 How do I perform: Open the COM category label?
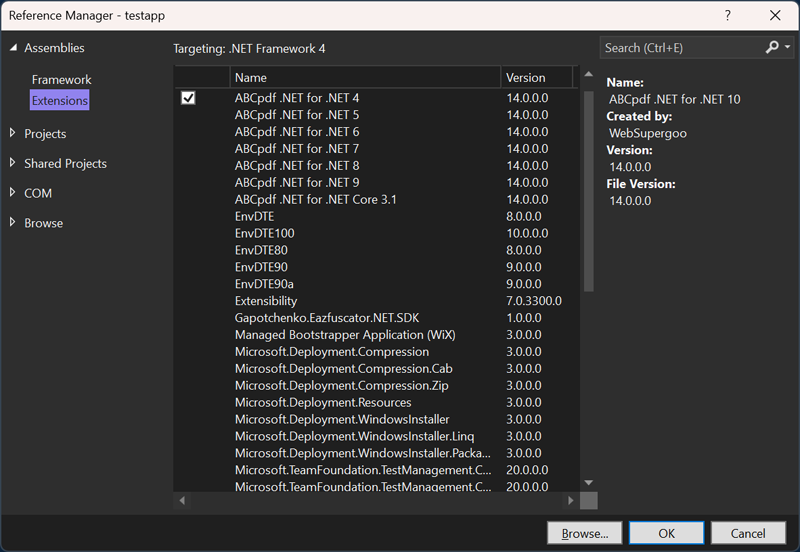[38, 193]
